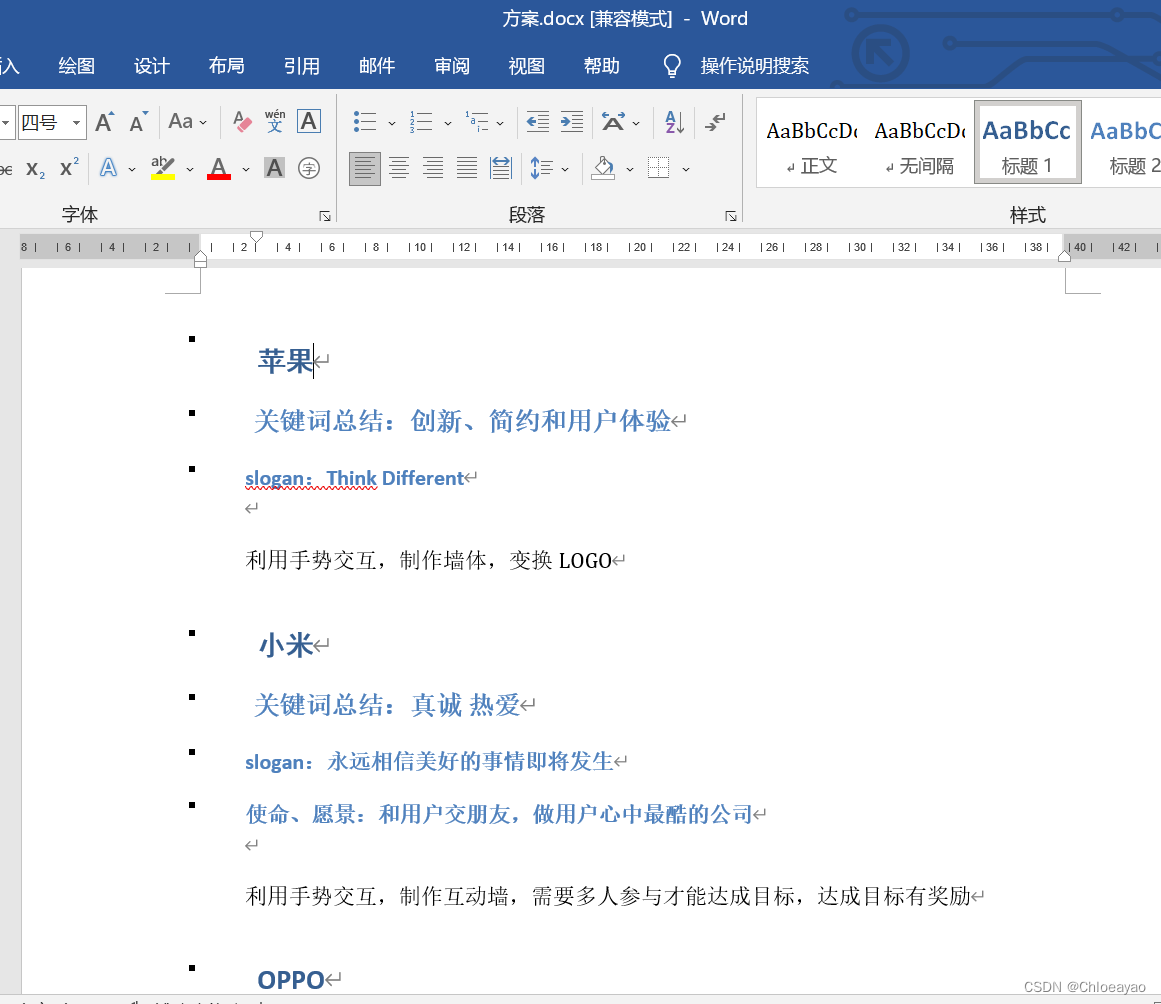Apply the 正文 style
This screenshot has width=1161, height=1004.
tap(812, 145)
